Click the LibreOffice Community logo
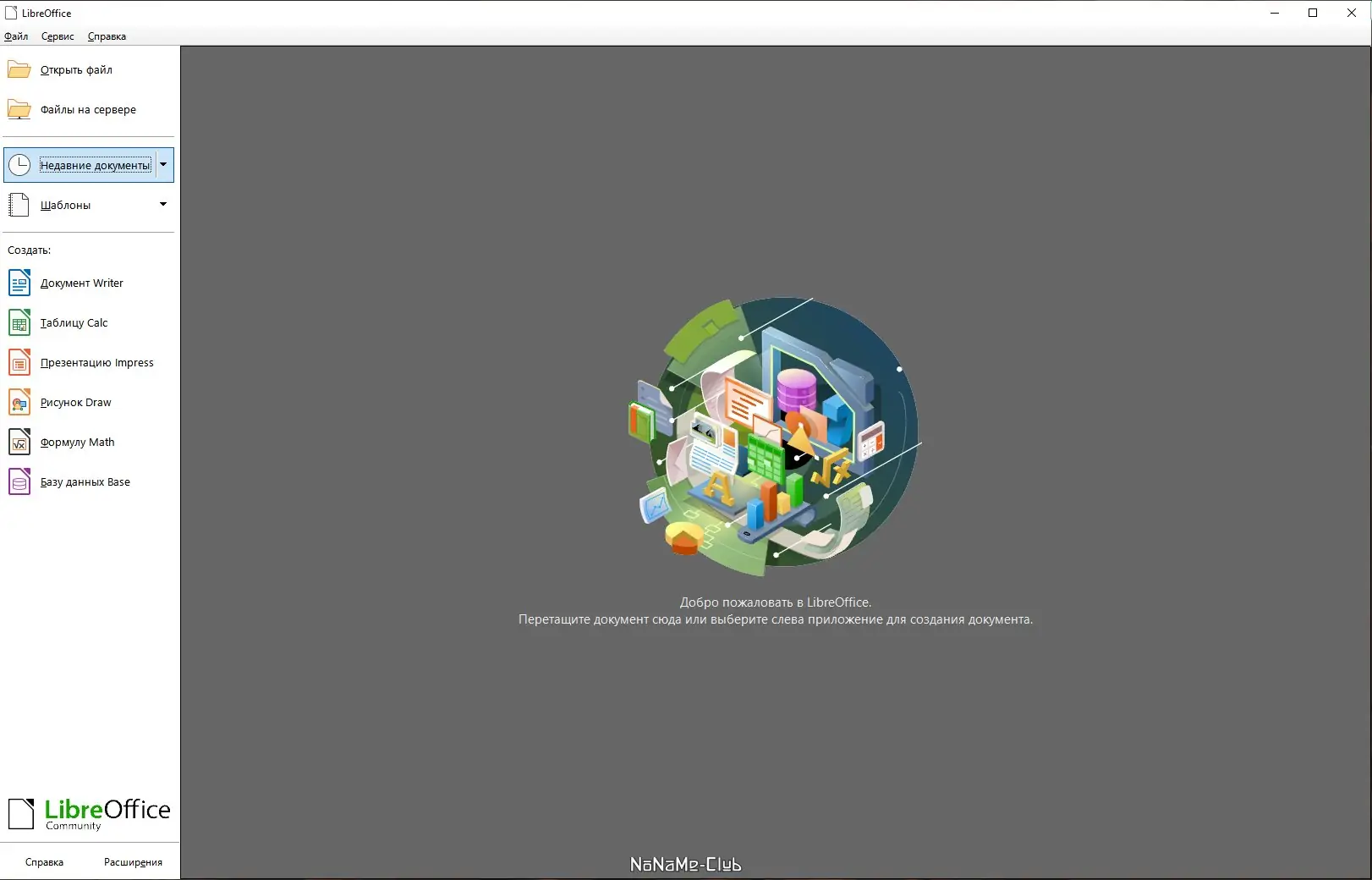1372x880 pixels. point(89,814)
